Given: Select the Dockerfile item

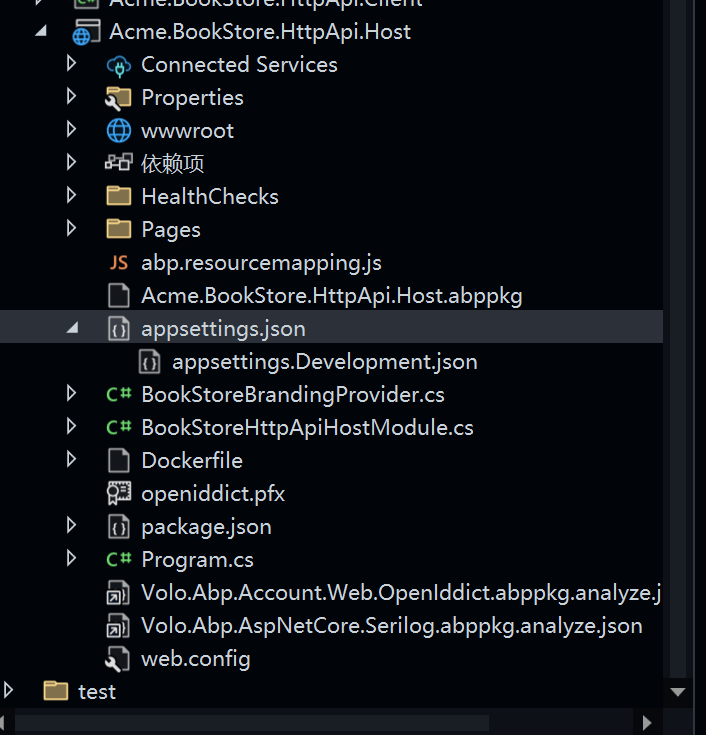Looking at the screenshot, I should 191,461.
